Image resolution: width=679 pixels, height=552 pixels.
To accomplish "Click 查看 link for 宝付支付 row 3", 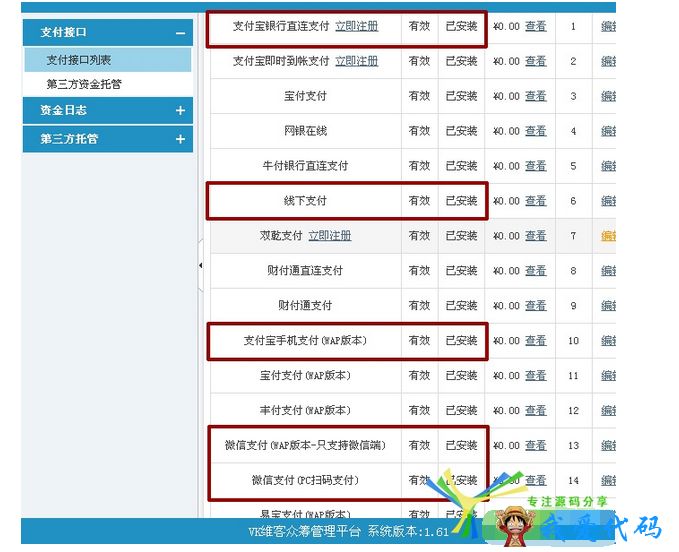I will click(536, 96).
